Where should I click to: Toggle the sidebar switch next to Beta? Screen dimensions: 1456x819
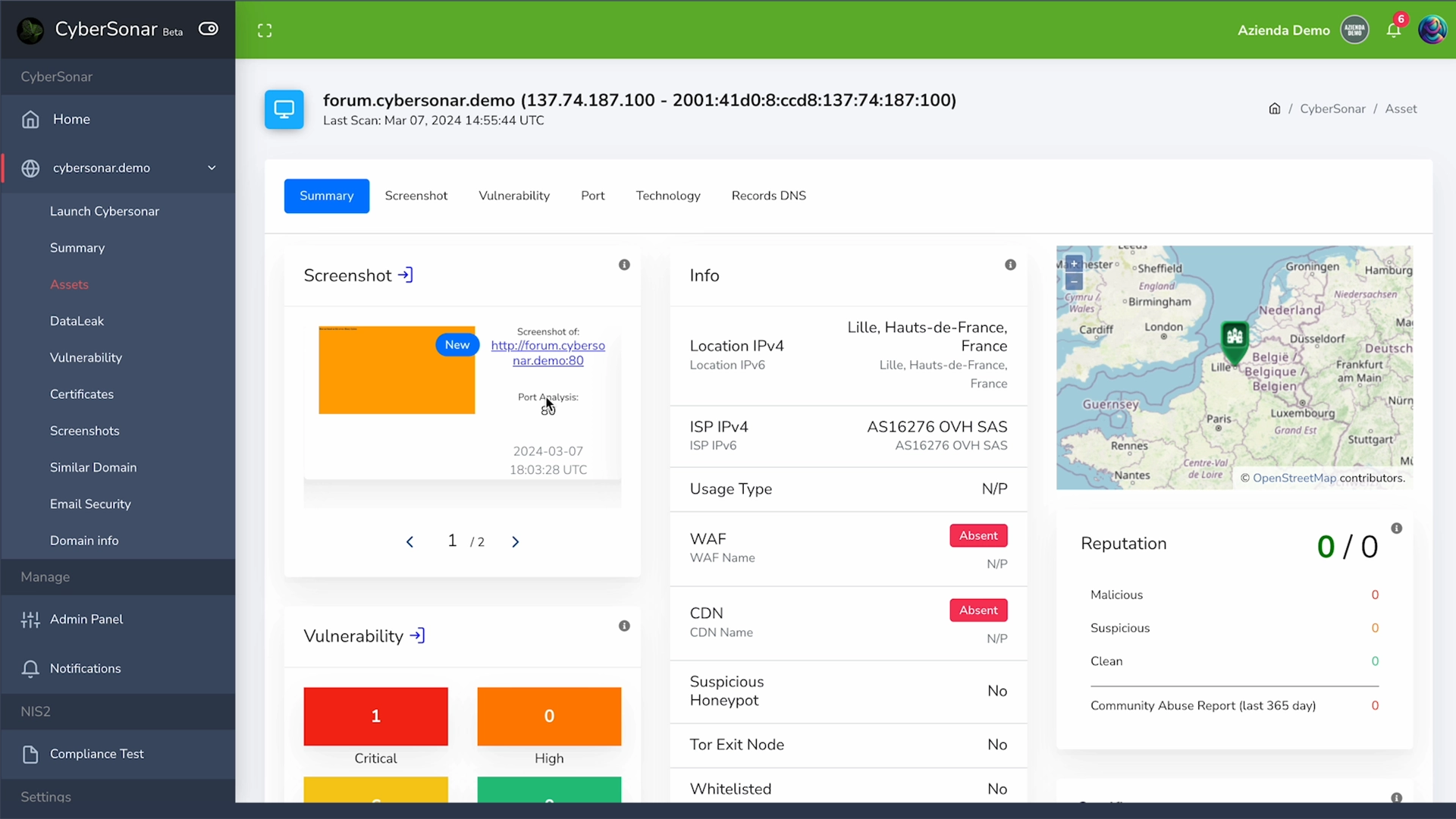tap(209, 29)
